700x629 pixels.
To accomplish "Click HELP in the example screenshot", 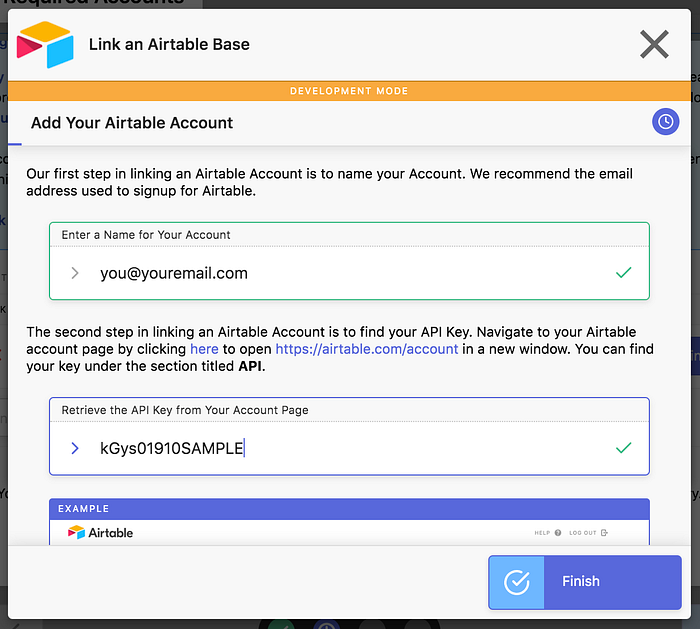I will 547,533.
